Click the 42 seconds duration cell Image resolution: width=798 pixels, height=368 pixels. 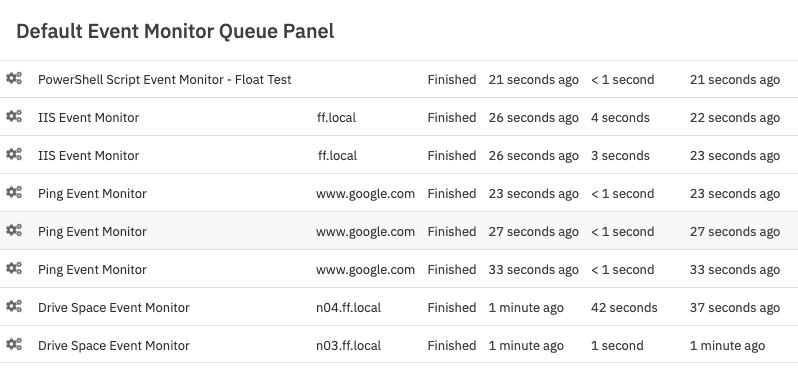click(x=624, y=307)
